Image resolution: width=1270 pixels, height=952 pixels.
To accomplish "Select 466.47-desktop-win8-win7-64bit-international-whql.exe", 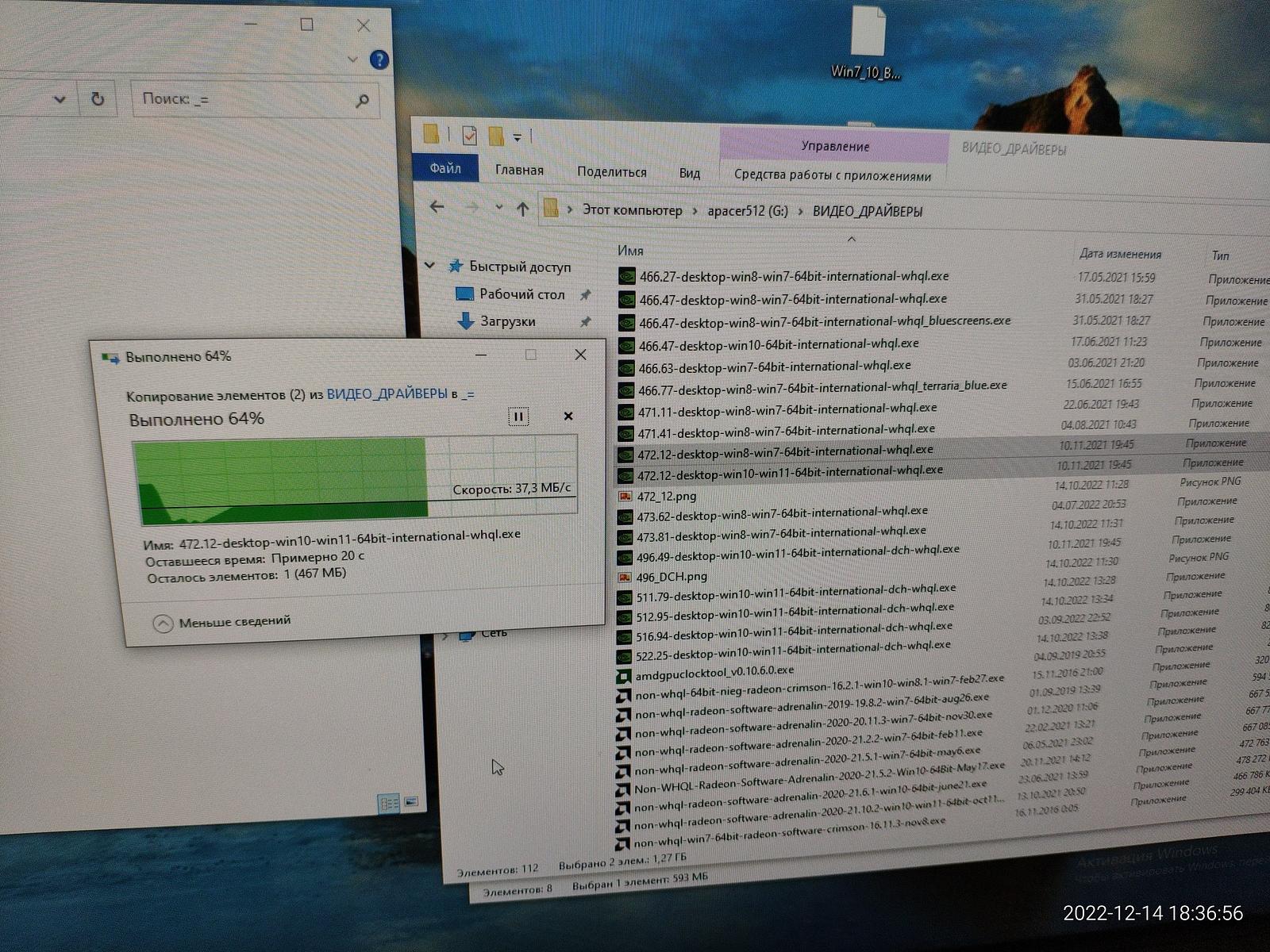I will coord(792,299).
